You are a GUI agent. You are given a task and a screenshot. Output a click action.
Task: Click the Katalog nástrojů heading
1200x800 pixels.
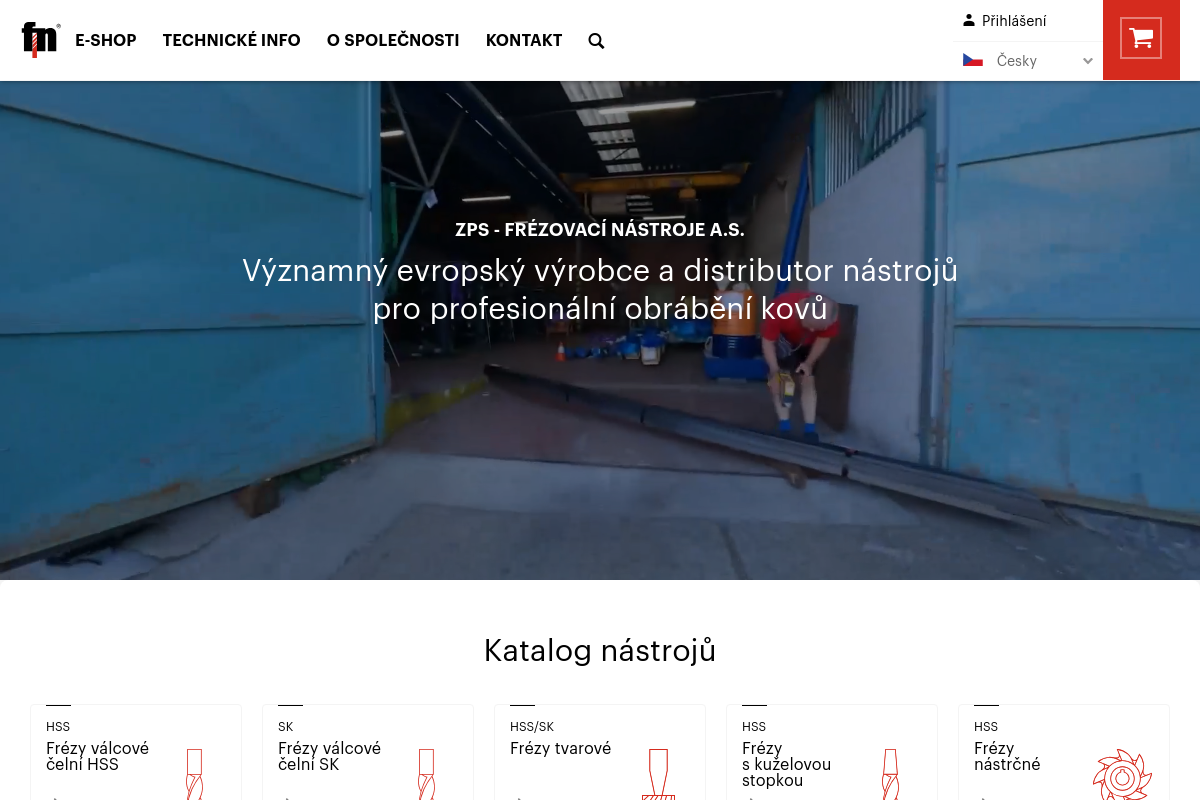click(600, 650)
